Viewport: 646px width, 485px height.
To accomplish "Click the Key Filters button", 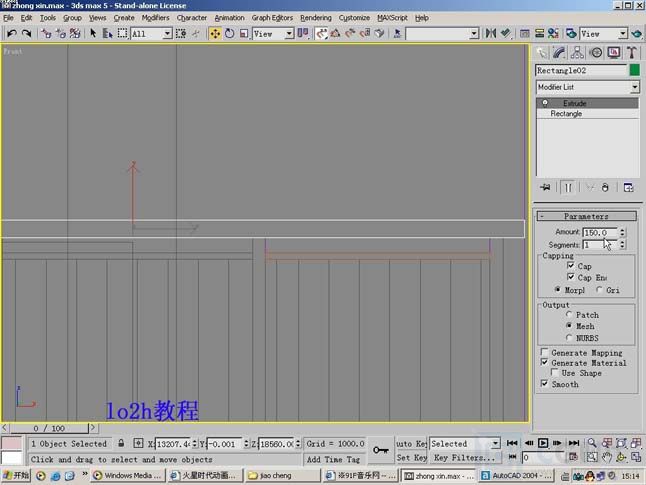I will click(464, 457).
